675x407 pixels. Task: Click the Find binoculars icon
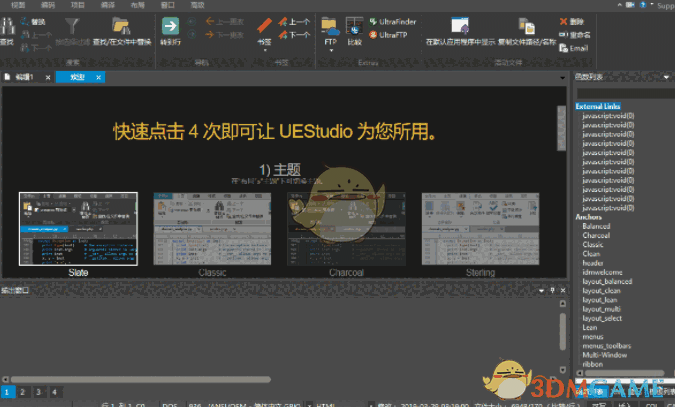click(x=7, y=27)
